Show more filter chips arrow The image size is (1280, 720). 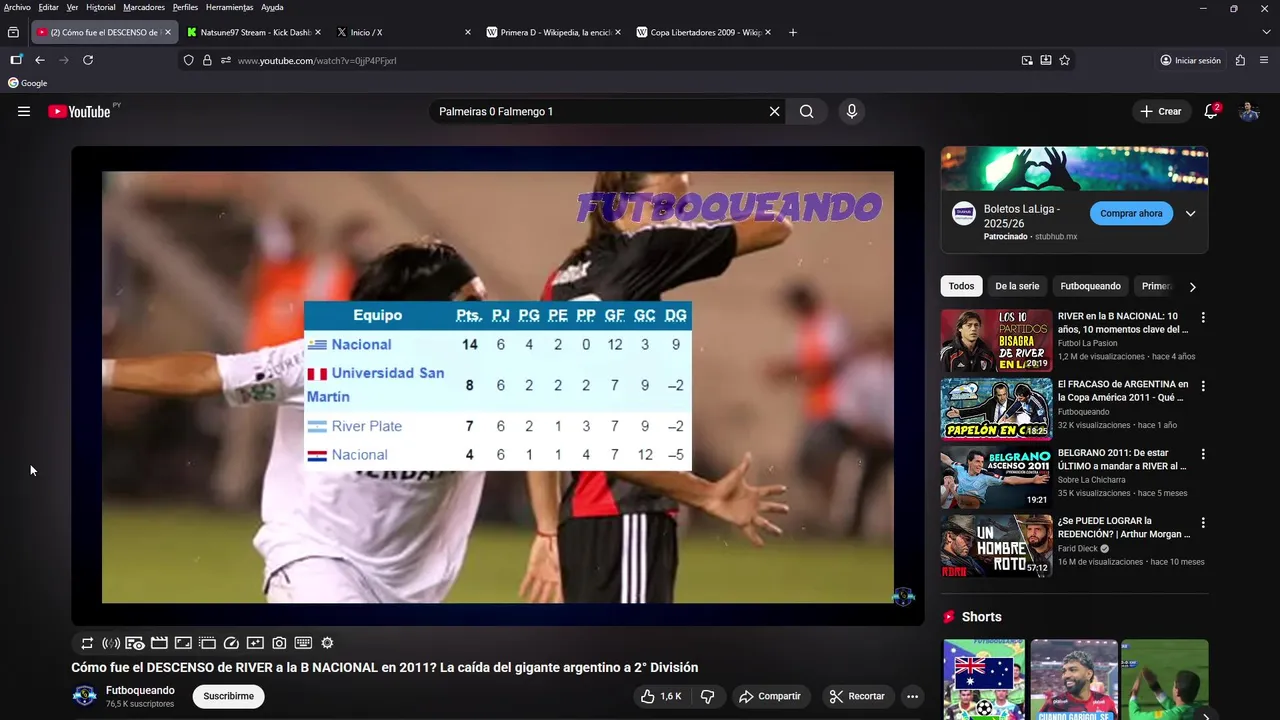[x=1192, y=287]
